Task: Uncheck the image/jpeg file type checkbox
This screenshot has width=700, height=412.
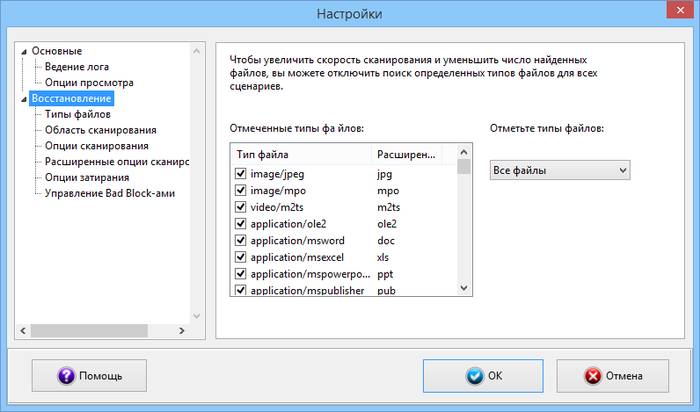Action: pos(240,173)
